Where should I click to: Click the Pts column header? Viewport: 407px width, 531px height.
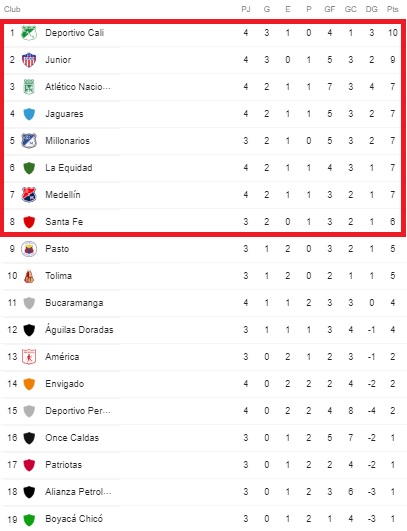click(392, 9)
